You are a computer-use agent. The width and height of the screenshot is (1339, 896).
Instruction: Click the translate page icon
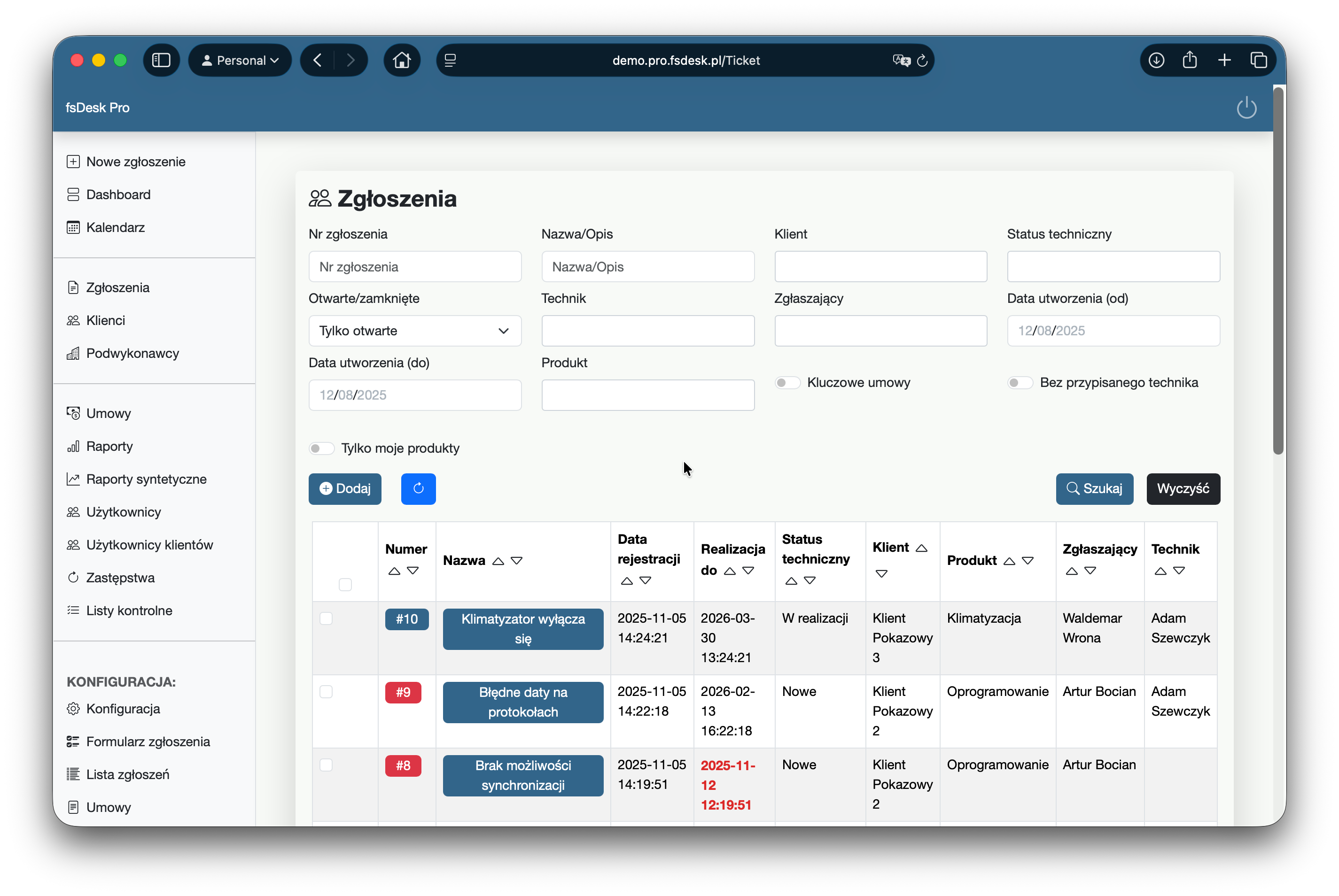tap(901, 60)
